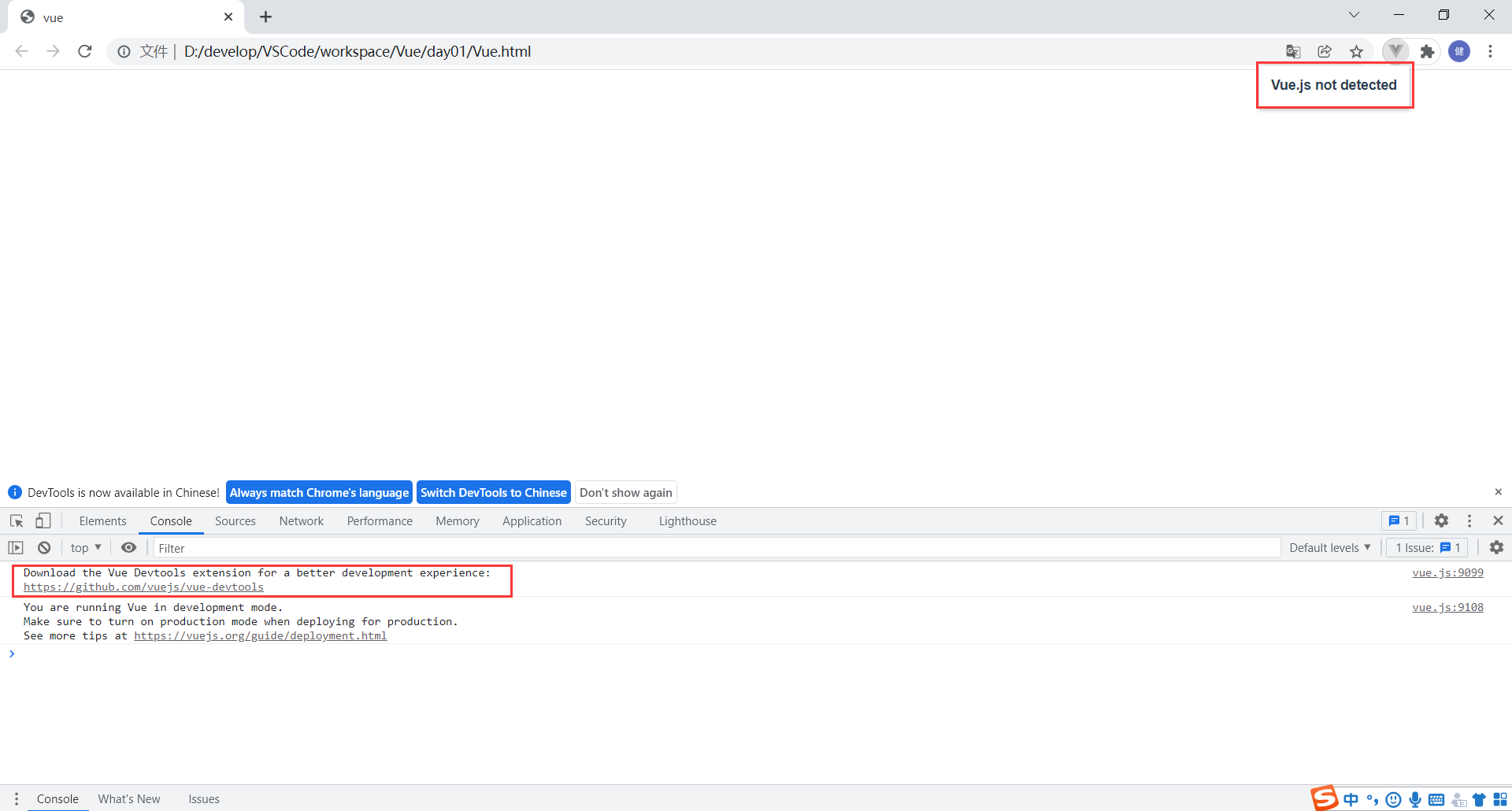
Task: Select the What's New drawer tab
Action: 129,798
